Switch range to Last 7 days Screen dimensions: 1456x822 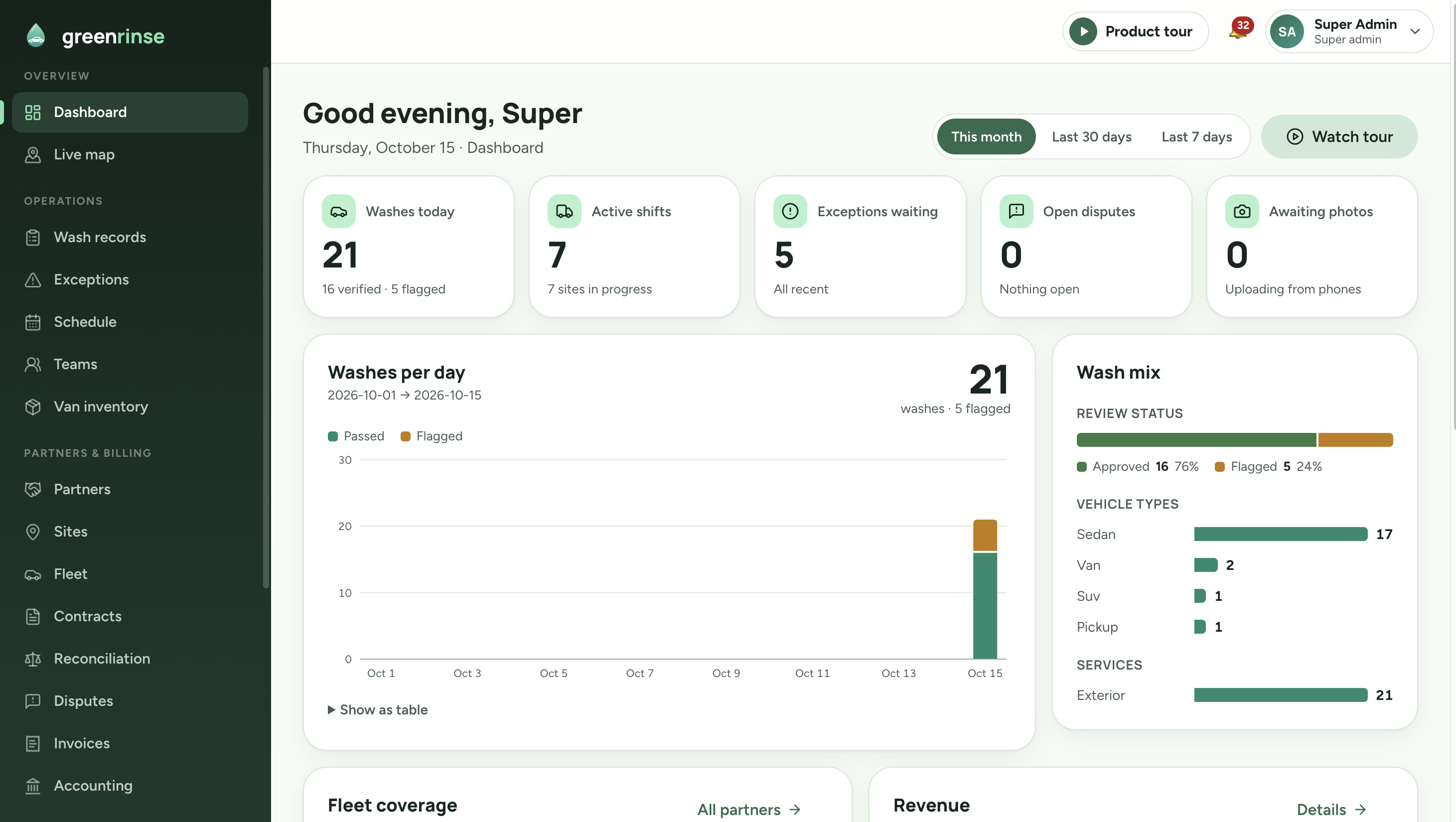click(1196, 137)
